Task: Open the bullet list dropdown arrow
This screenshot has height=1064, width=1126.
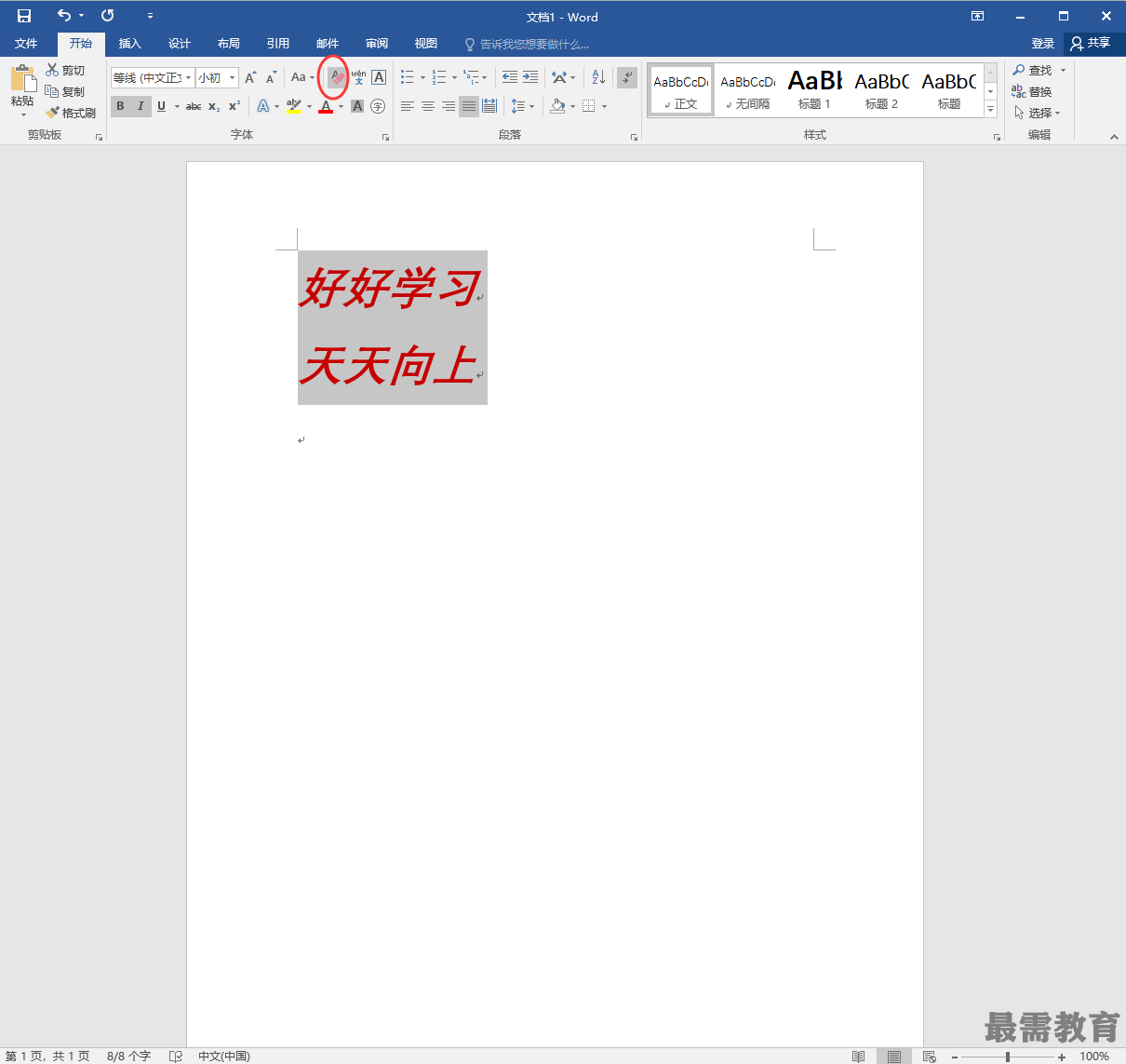Action: (x=423, y=78)
